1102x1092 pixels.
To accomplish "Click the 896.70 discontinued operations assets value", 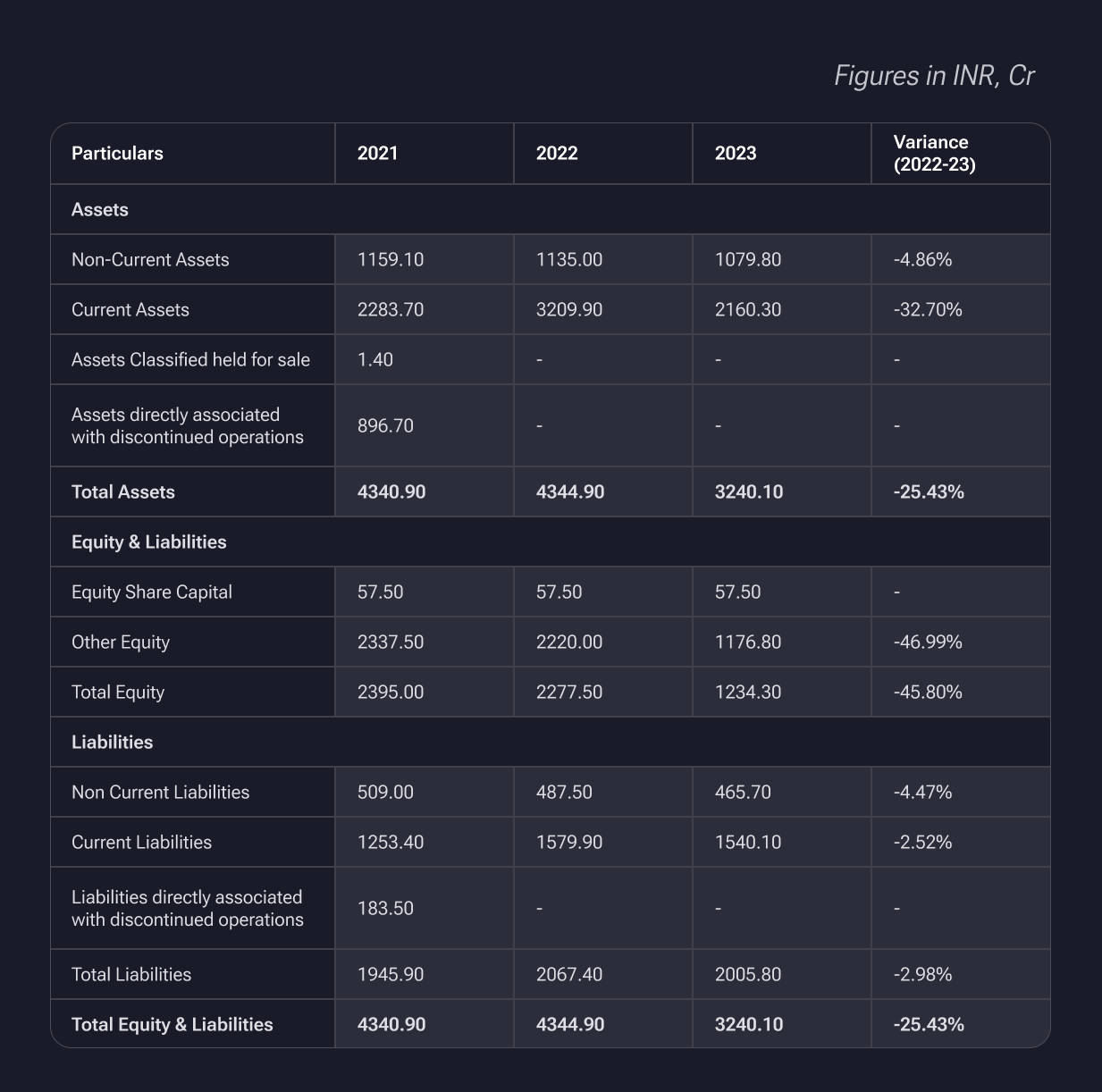I will tap(385, 426).
